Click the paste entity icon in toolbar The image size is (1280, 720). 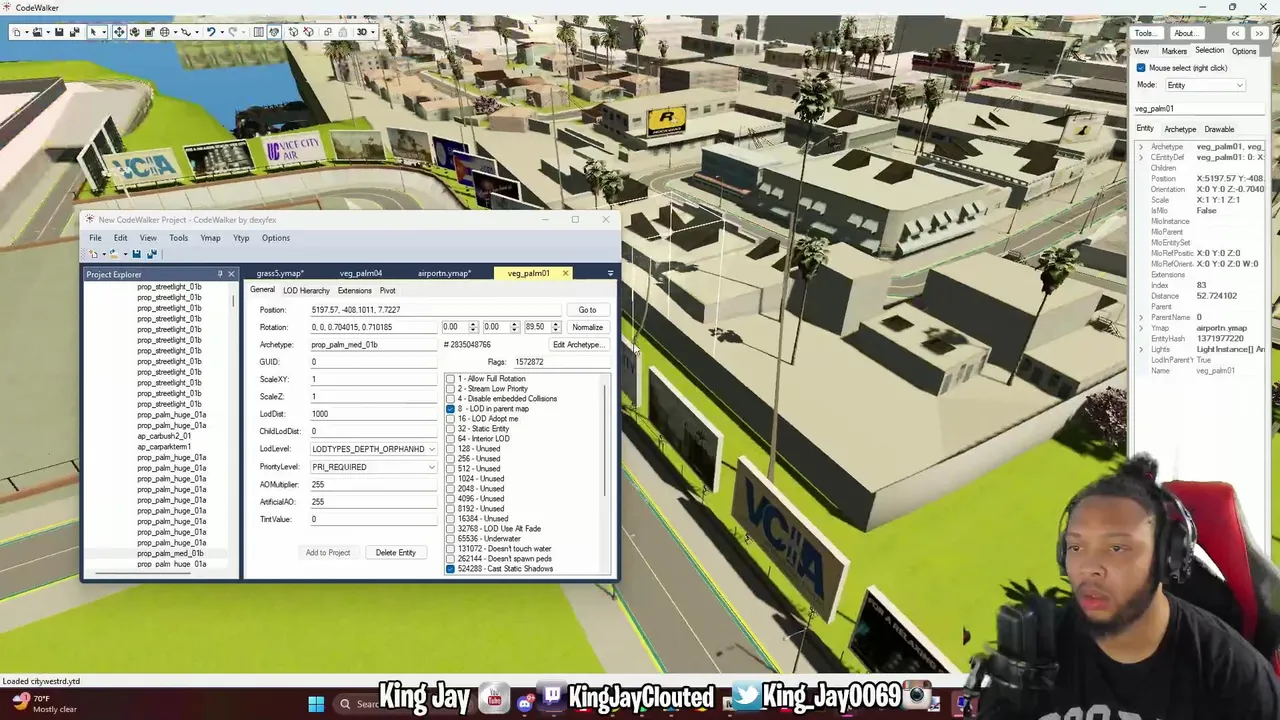[343, 32]
